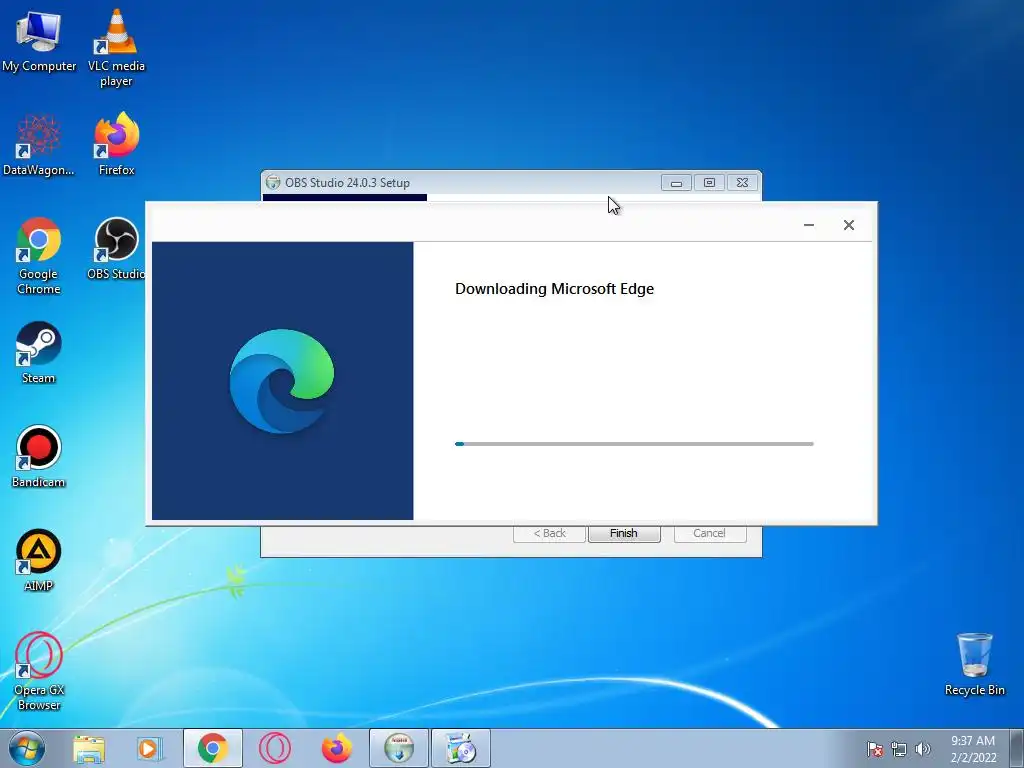Screen dimensions: 1024x768
Task: Launch Bandicam desktop shortcut
Action: (x=39, y=456)
